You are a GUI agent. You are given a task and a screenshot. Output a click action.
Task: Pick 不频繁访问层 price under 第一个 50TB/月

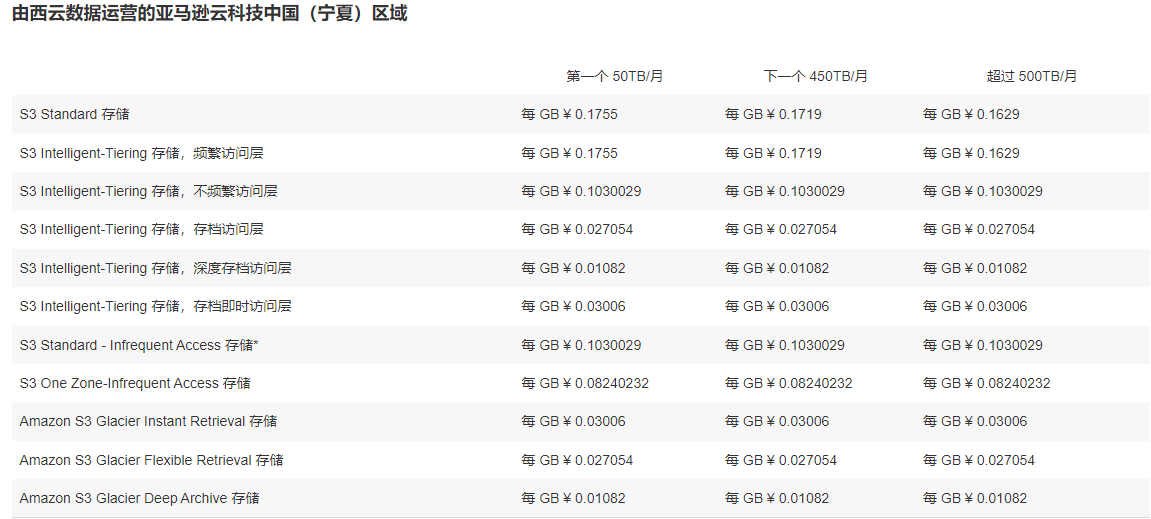click(x=581, y=192)
